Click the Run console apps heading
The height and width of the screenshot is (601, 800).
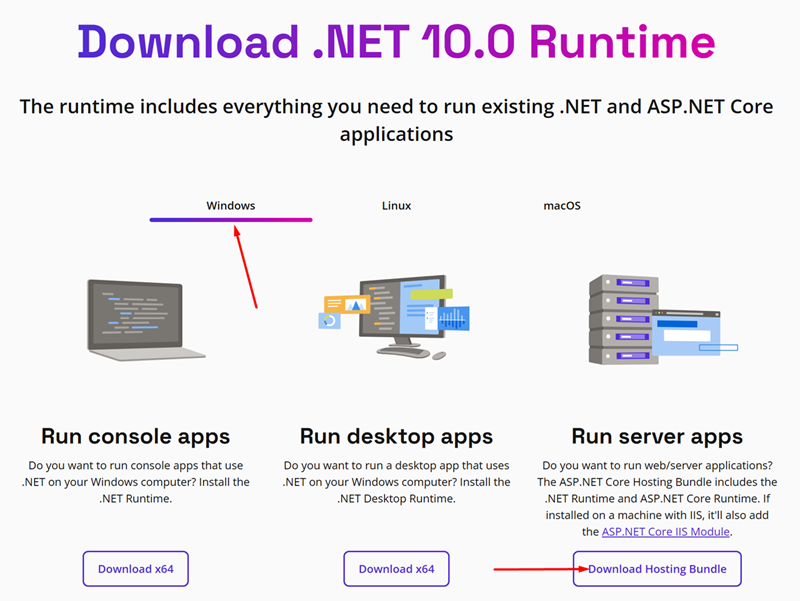point(136,437)
